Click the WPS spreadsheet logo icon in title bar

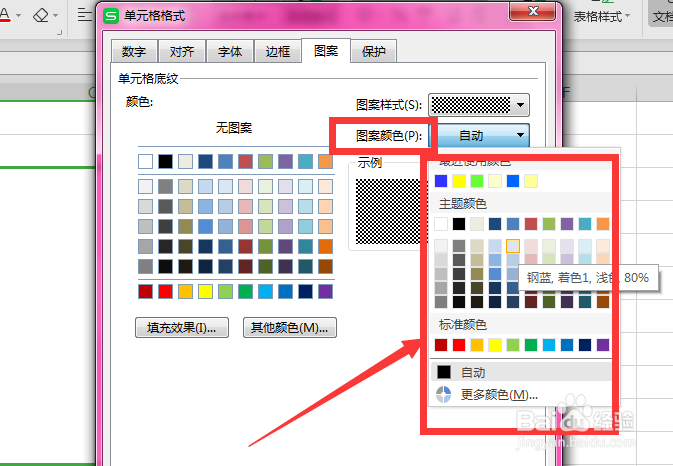coord(111,16)
